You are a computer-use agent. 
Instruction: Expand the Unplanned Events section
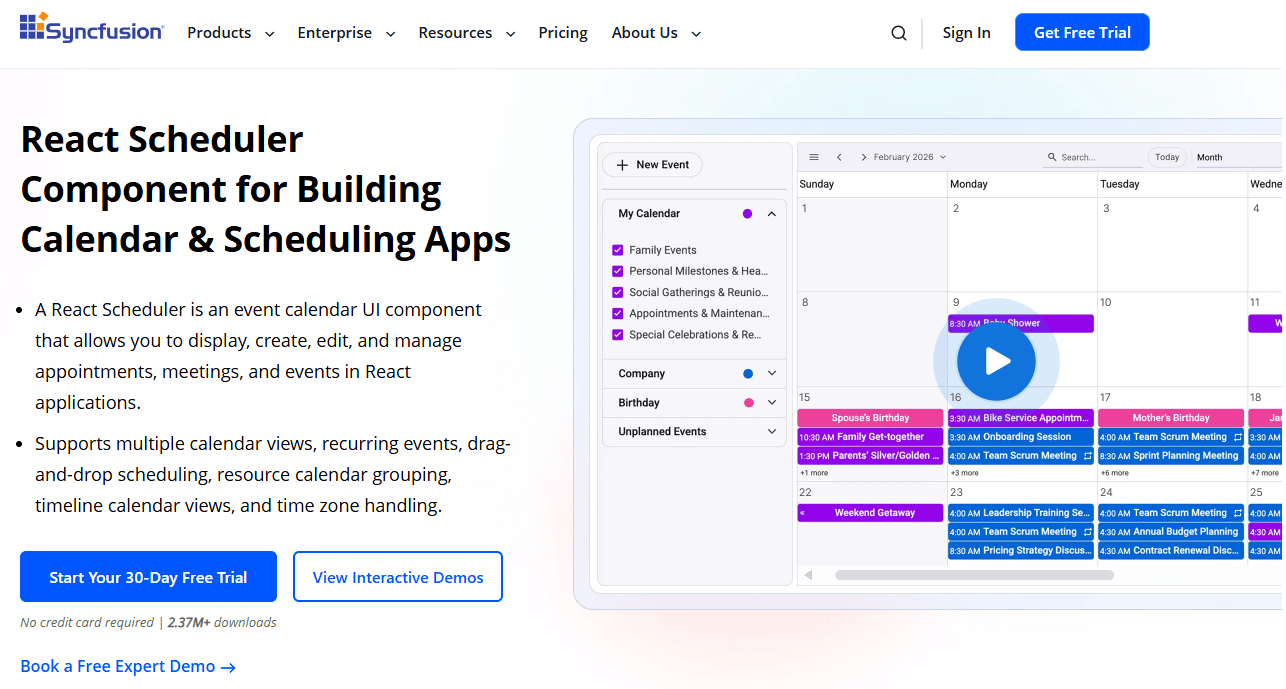(772, 432)
